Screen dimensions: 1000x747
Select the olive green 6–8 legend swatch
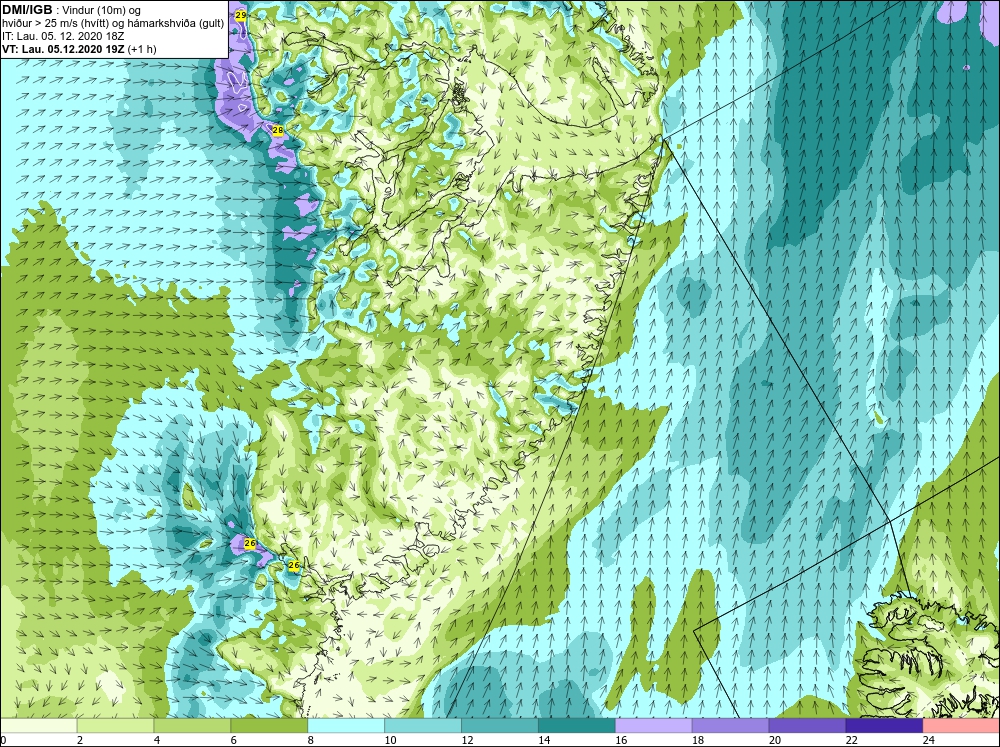coord(269,725)
